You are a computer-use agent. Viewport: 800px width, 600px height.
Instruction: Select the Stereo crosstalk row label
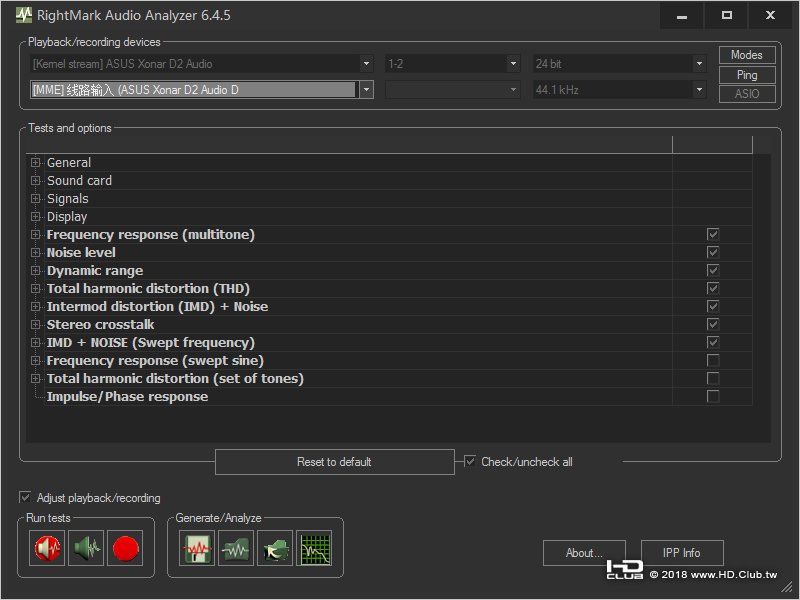101,324
